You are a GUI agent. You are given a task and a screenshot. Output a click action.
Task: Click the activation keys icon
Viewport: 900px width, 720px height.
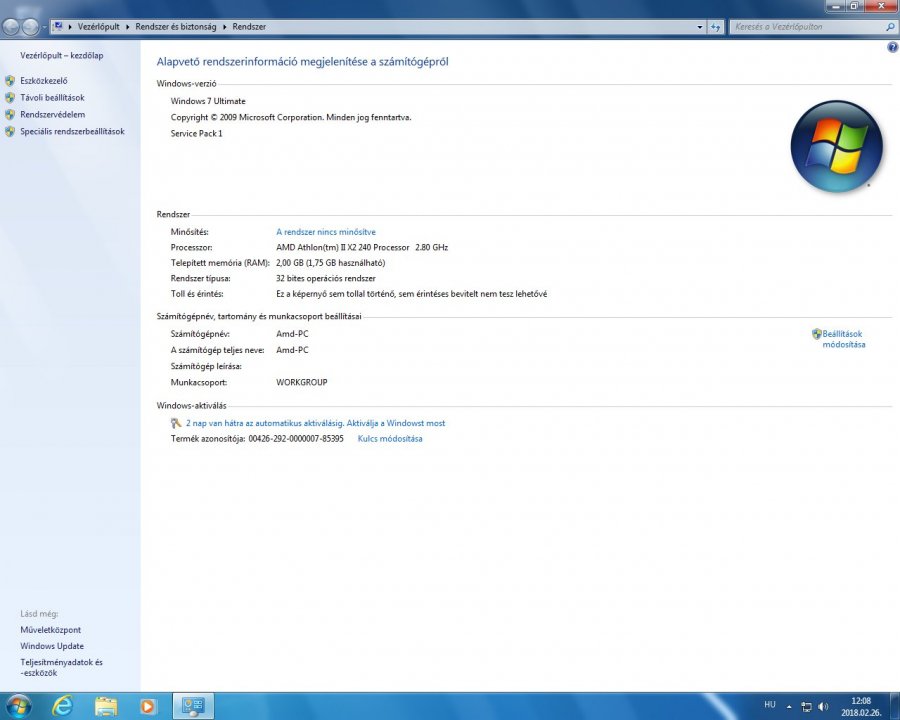coord(176,423)
